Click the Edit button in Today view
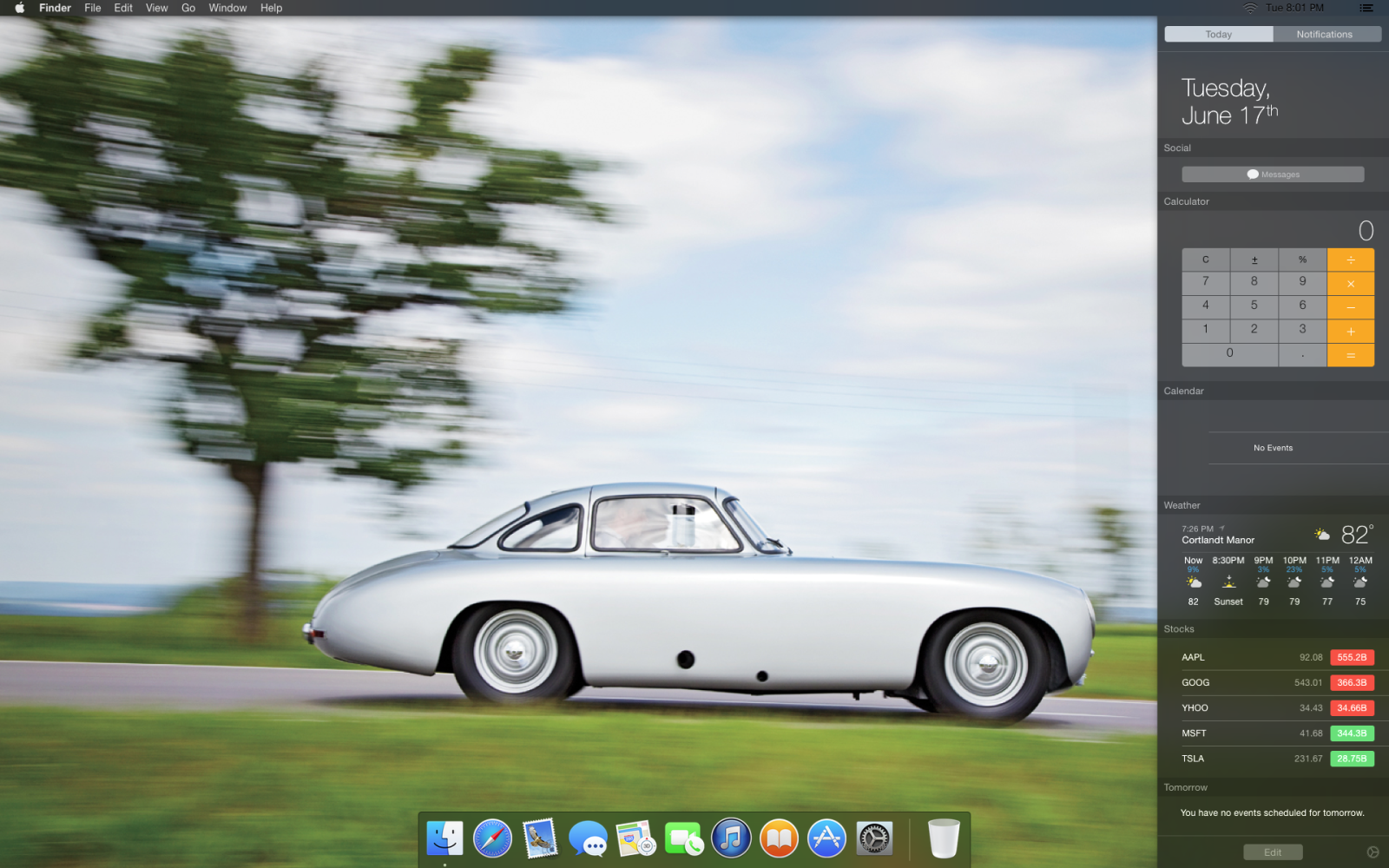Screen dimensions: 1389x868 pyautogui.click(x=1273, y=852)
